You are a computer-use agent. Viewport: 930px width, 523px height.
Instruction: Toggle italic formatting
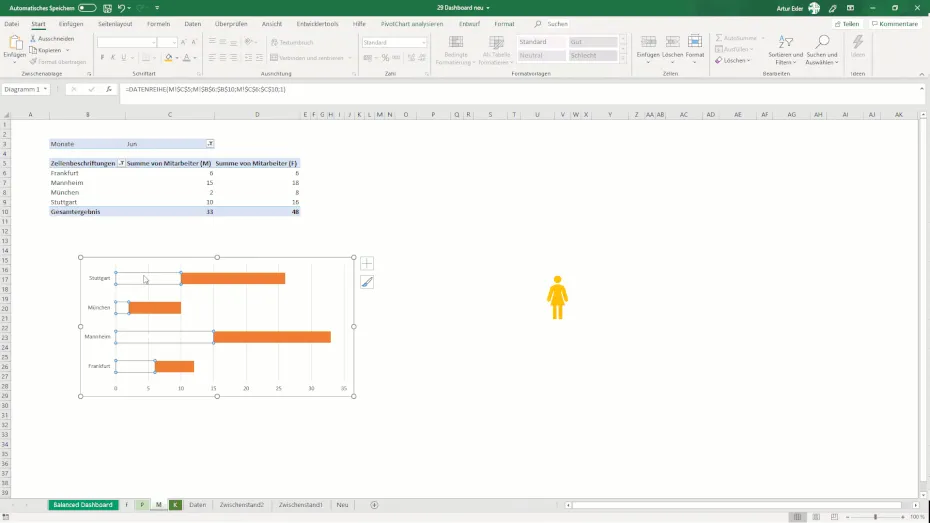113,58
